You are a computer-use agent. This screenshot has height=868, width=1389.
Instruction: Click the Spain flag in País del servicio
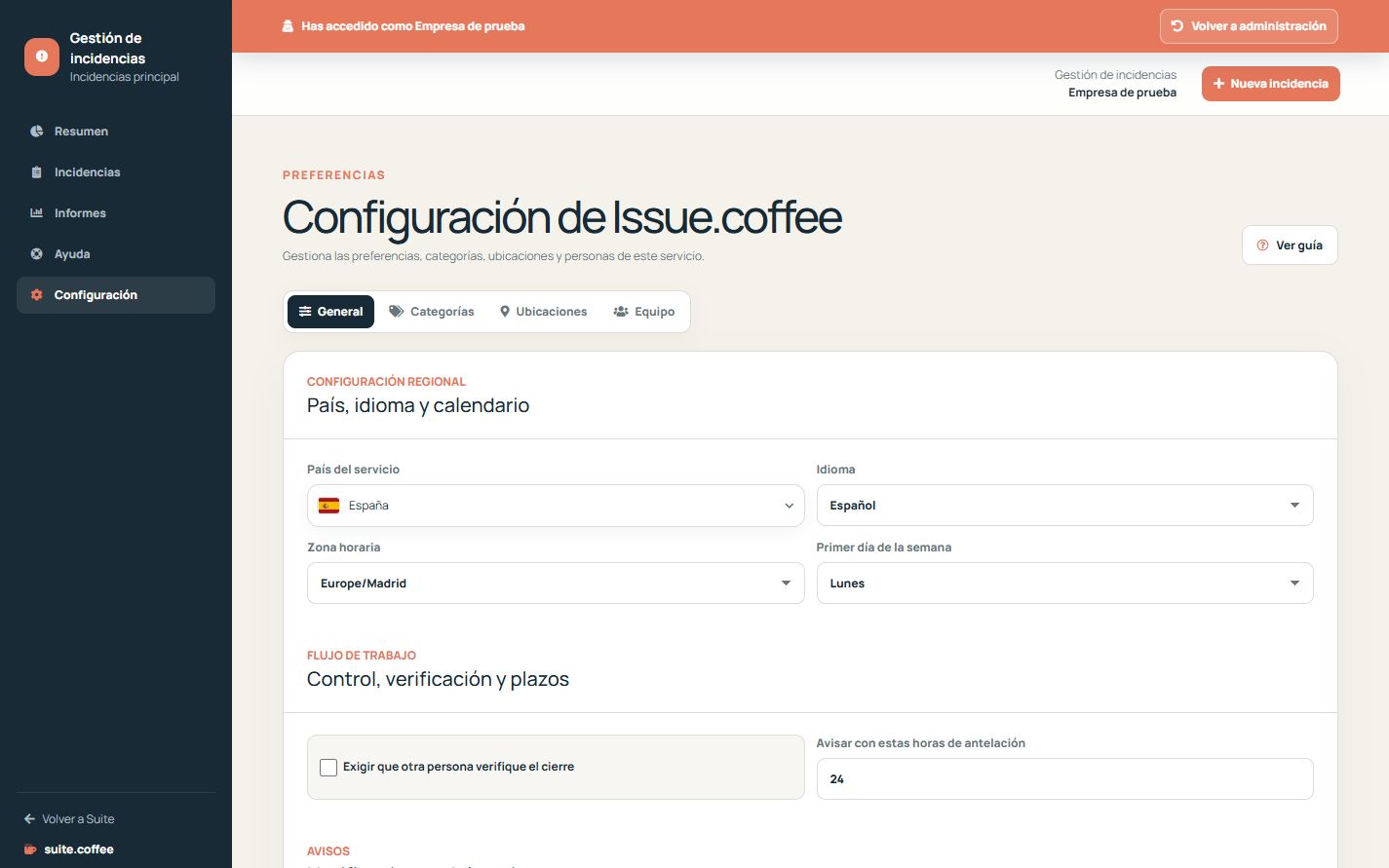pyautogui.click(x=329, y=506)
